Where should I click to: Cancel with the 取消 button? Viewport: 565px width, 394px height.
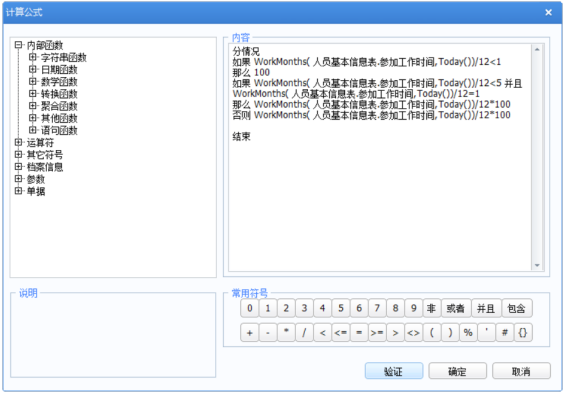(521, 371)
